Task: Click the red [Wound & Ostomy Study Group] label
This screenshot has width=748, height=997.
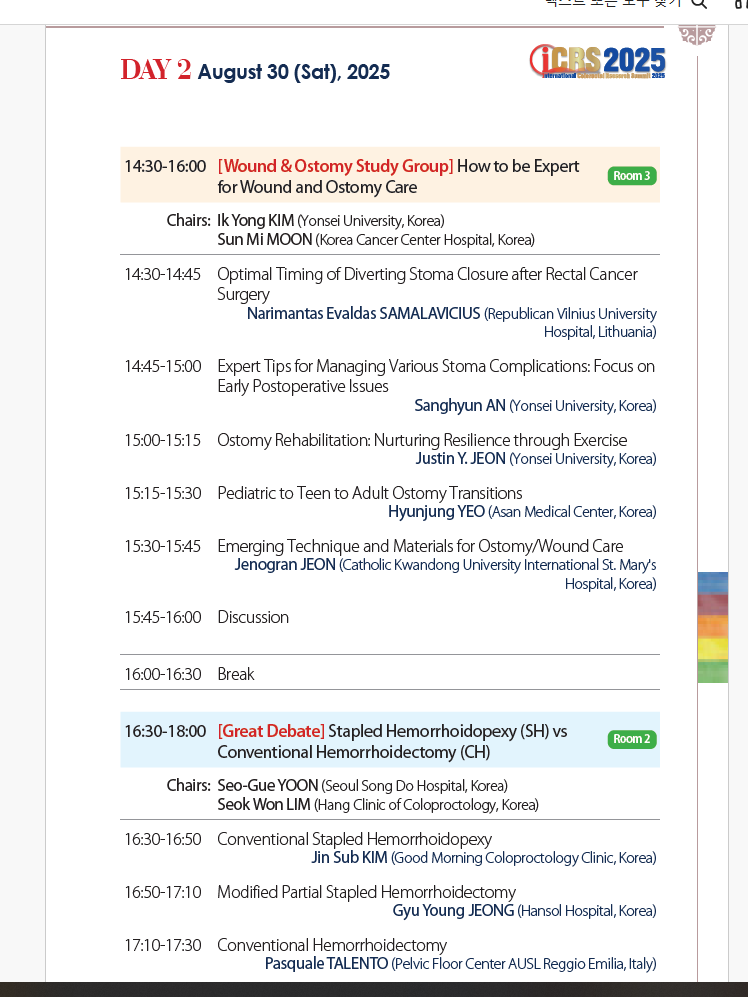Action: [x=335, y=166]
